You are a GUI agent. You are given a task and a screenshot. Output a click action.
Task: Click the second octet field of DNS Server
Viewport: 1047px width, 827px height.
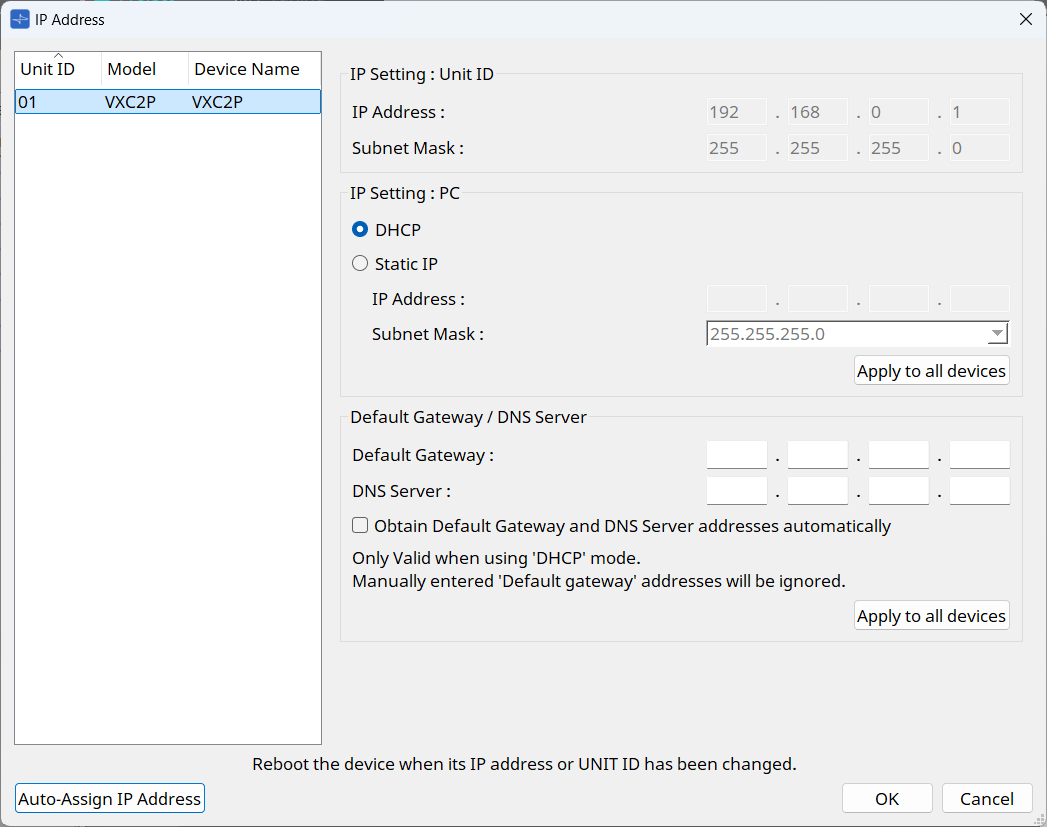[817, 491]
